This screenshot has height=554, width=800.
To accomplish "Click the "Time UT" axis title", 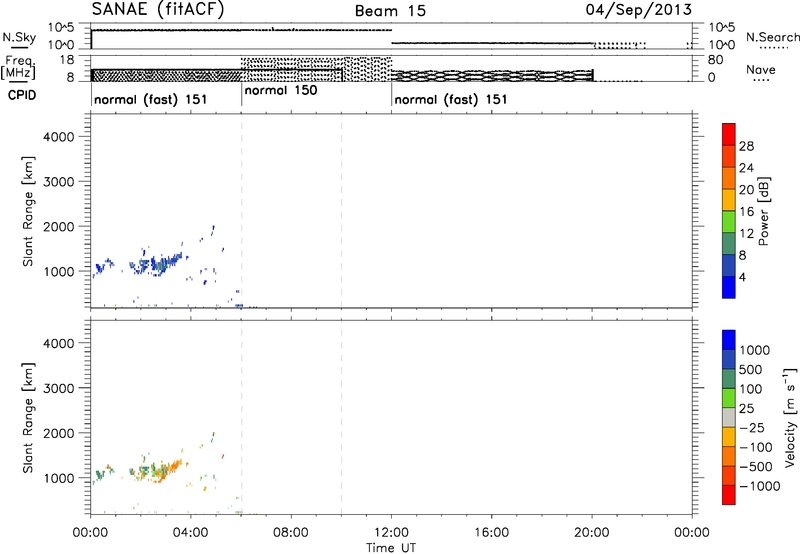I will 391,548.
